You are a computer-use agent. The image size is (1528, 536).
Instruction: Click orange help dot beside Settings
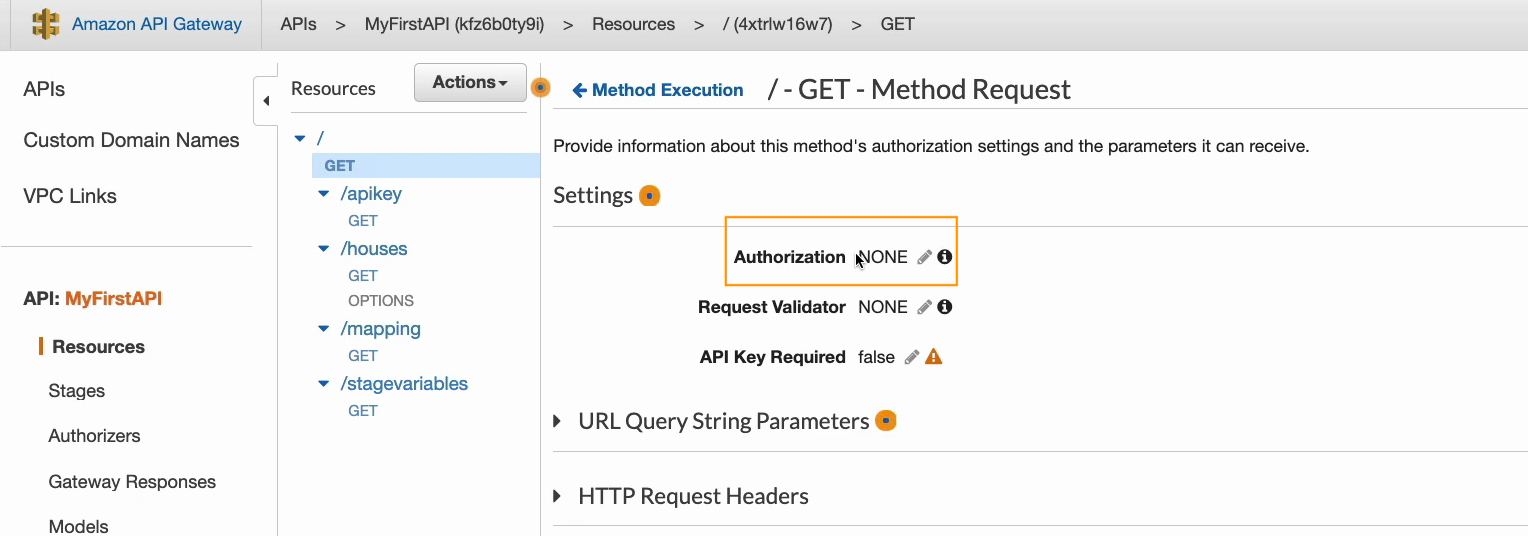coord(650,196)
